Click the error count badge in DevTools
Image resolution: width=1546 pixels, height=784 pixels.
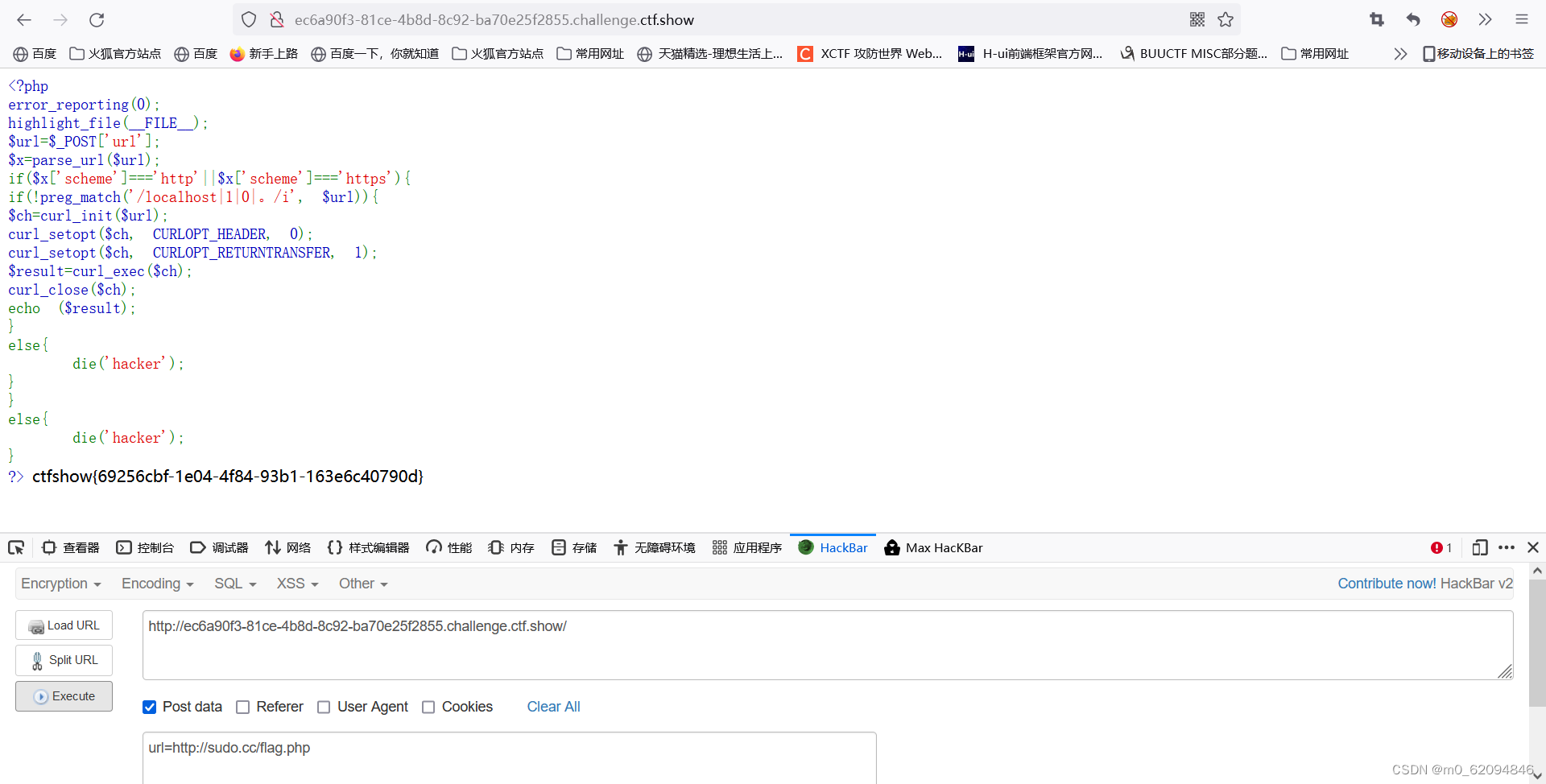[x=1441, y=547]
